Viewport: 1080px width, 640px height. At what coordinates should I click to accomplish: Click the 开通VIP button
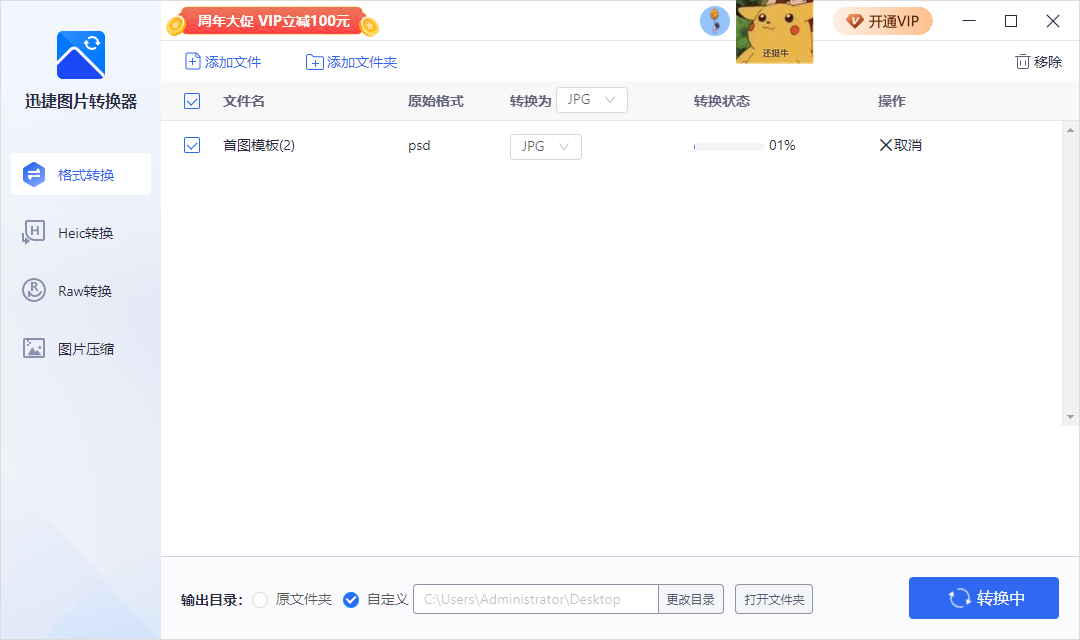pyautogui.click(x=883, y=21)
